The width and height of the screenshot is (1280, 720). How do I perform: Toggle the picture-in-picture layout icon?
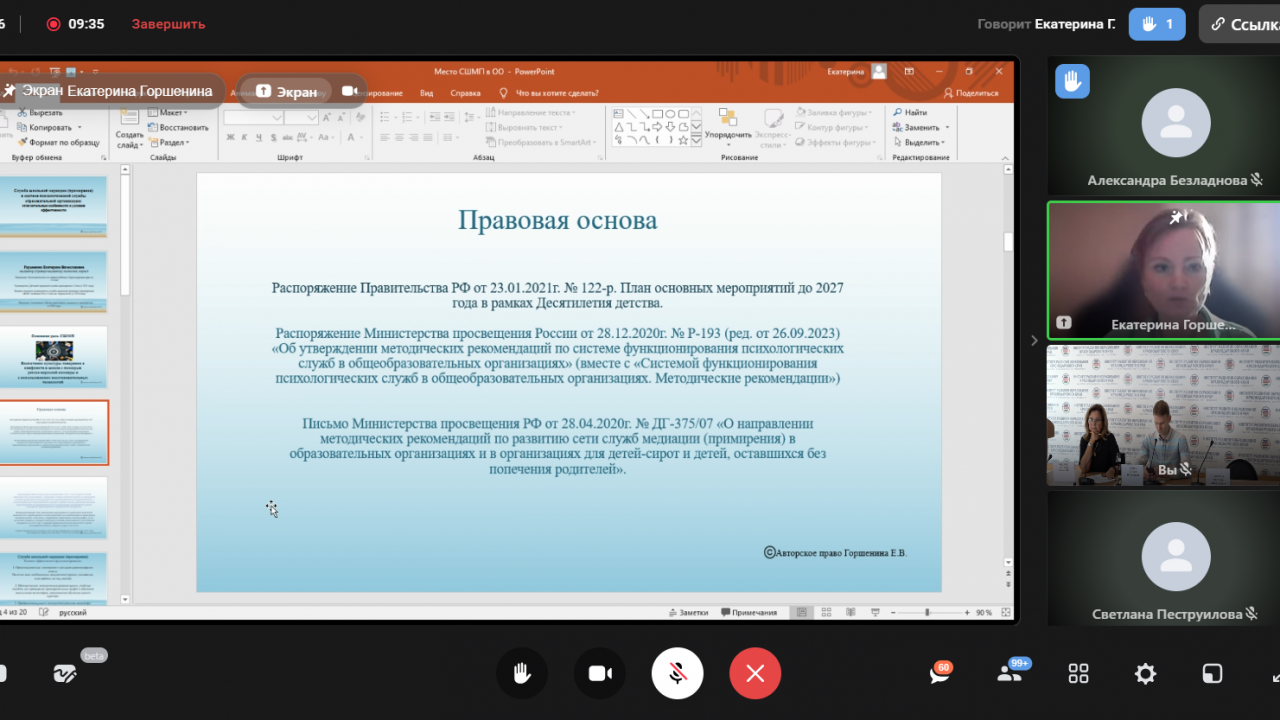pyautogui.click(x=1212, y=673)
